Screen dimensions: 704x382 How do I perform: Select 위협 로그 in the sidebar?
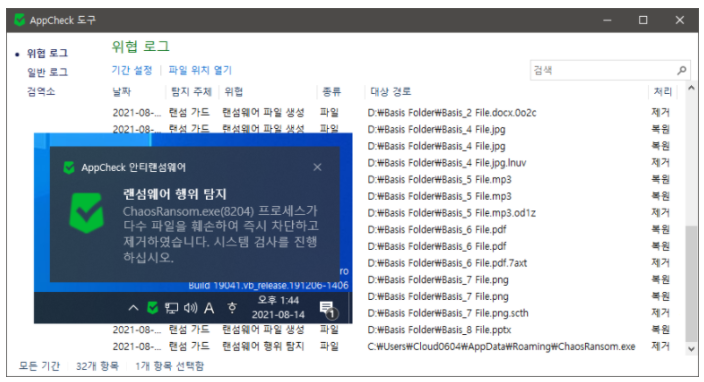[47, 53]
